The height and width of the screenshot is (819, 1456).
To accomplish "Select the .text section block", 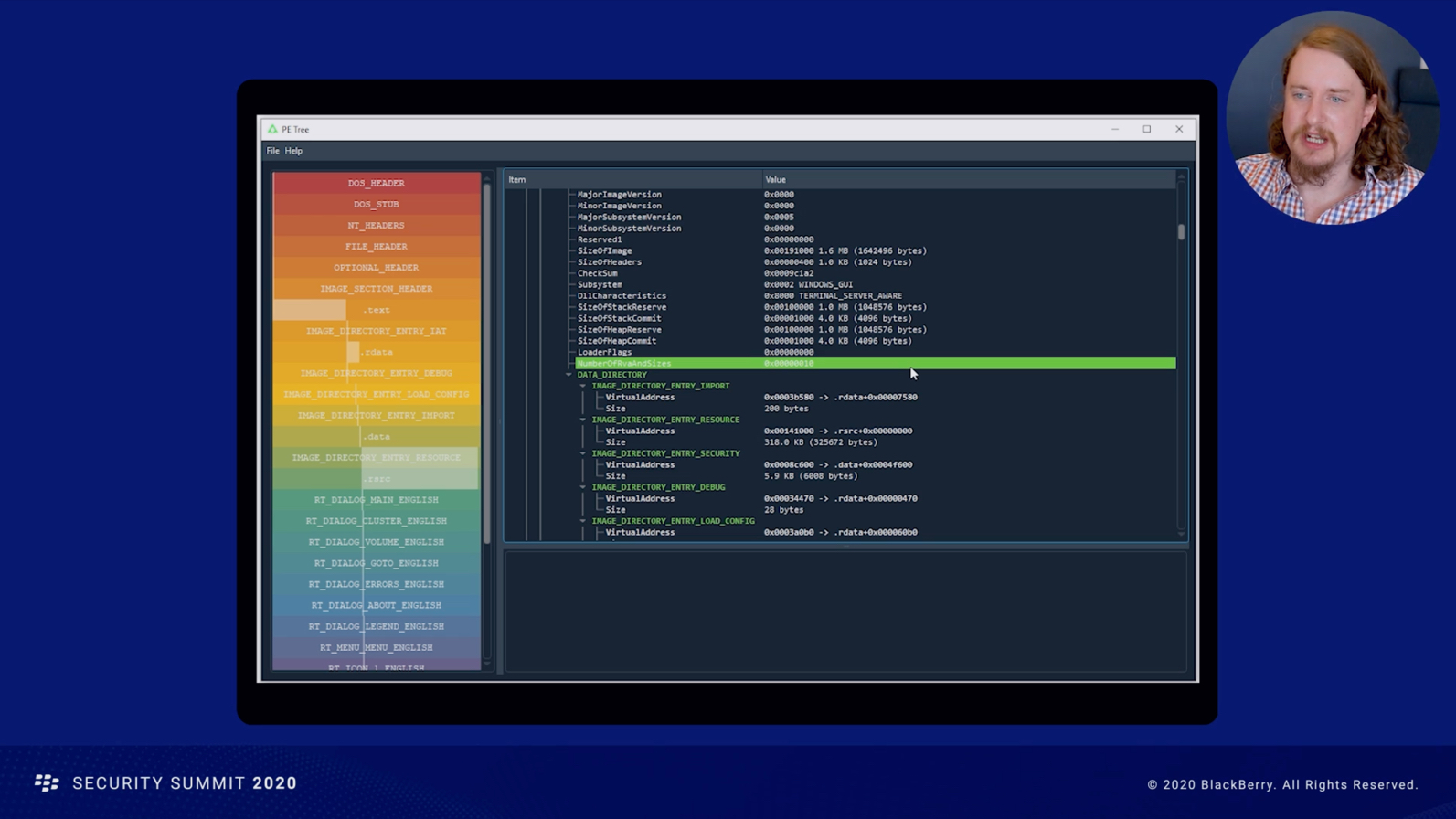I will click(376, 310).
